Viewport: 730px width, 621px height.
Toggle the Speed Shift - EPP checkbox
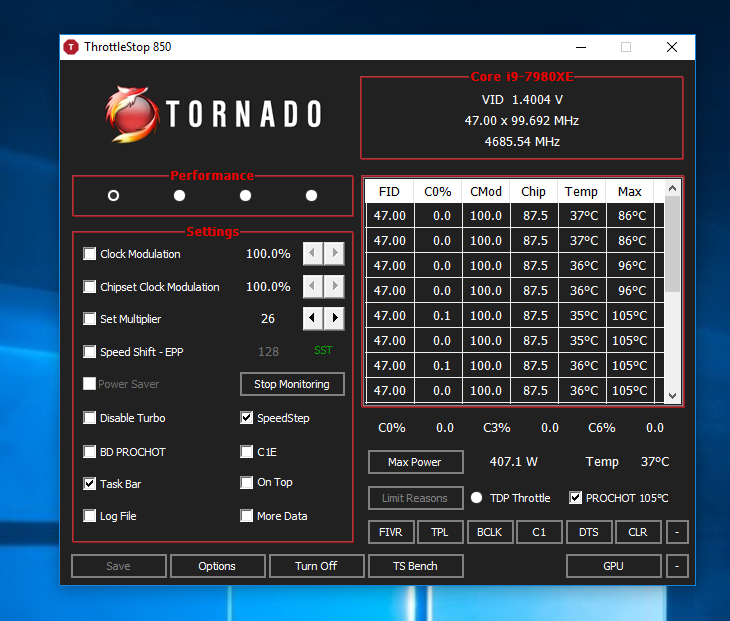[89, 351]
